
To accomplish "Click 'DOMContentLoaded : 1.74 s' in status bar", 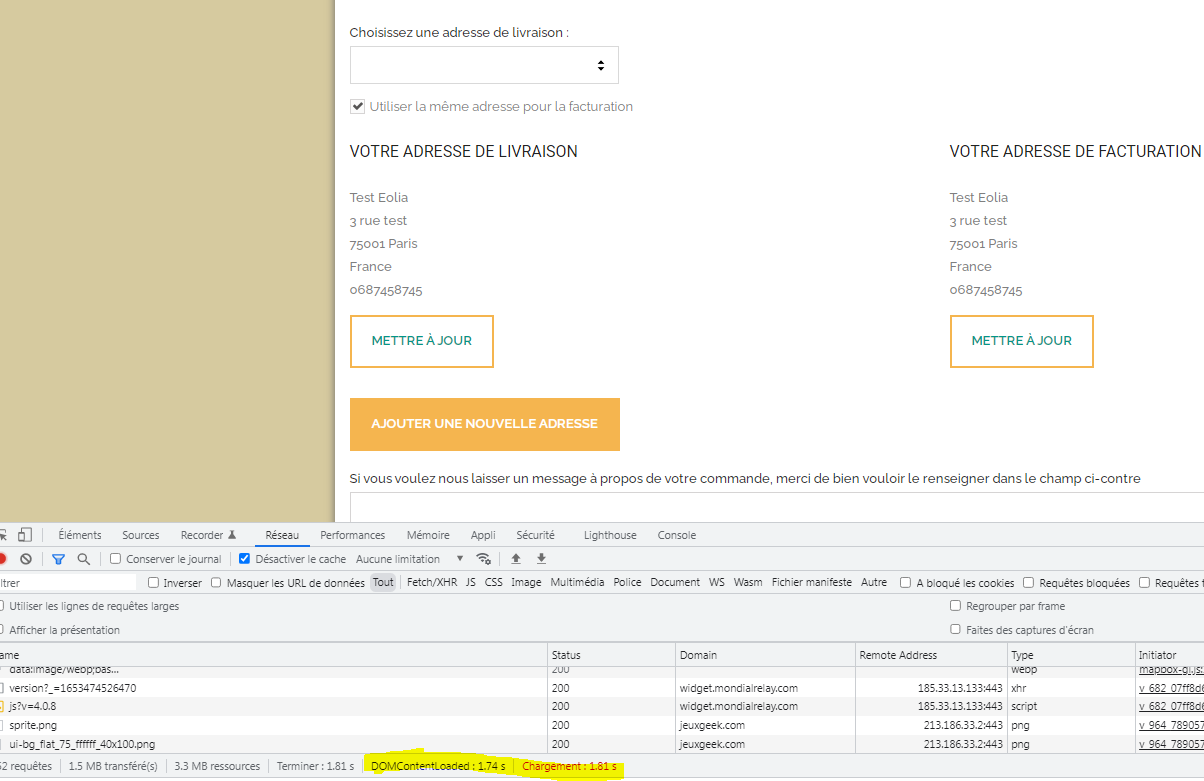I will pos(438,766).
